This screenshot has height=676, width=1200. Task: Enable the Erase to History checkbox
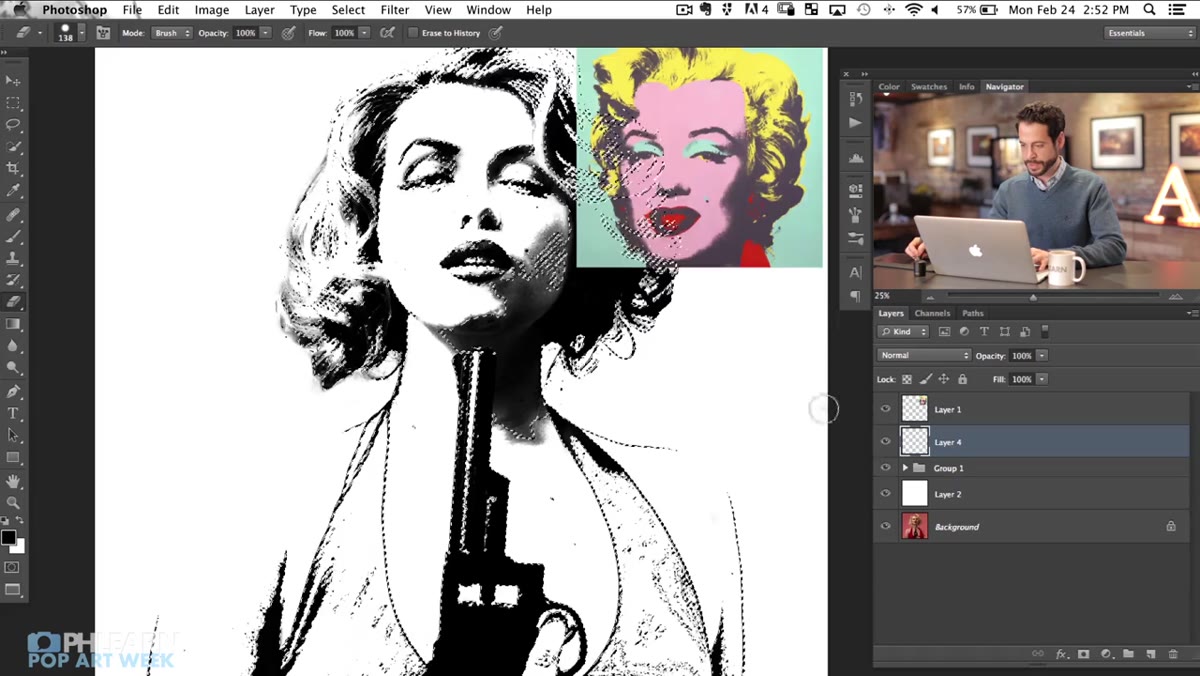point(413,33)
